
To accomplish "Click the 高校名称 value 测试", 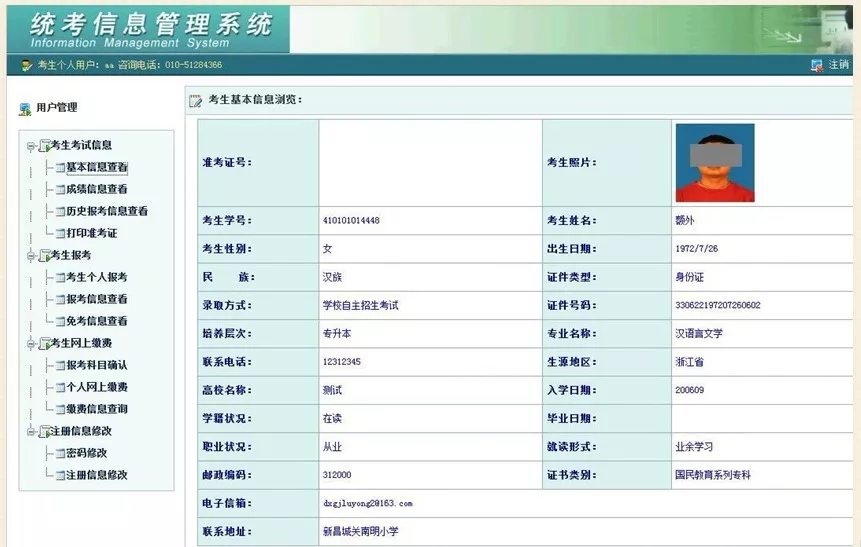I will point(332,390).
